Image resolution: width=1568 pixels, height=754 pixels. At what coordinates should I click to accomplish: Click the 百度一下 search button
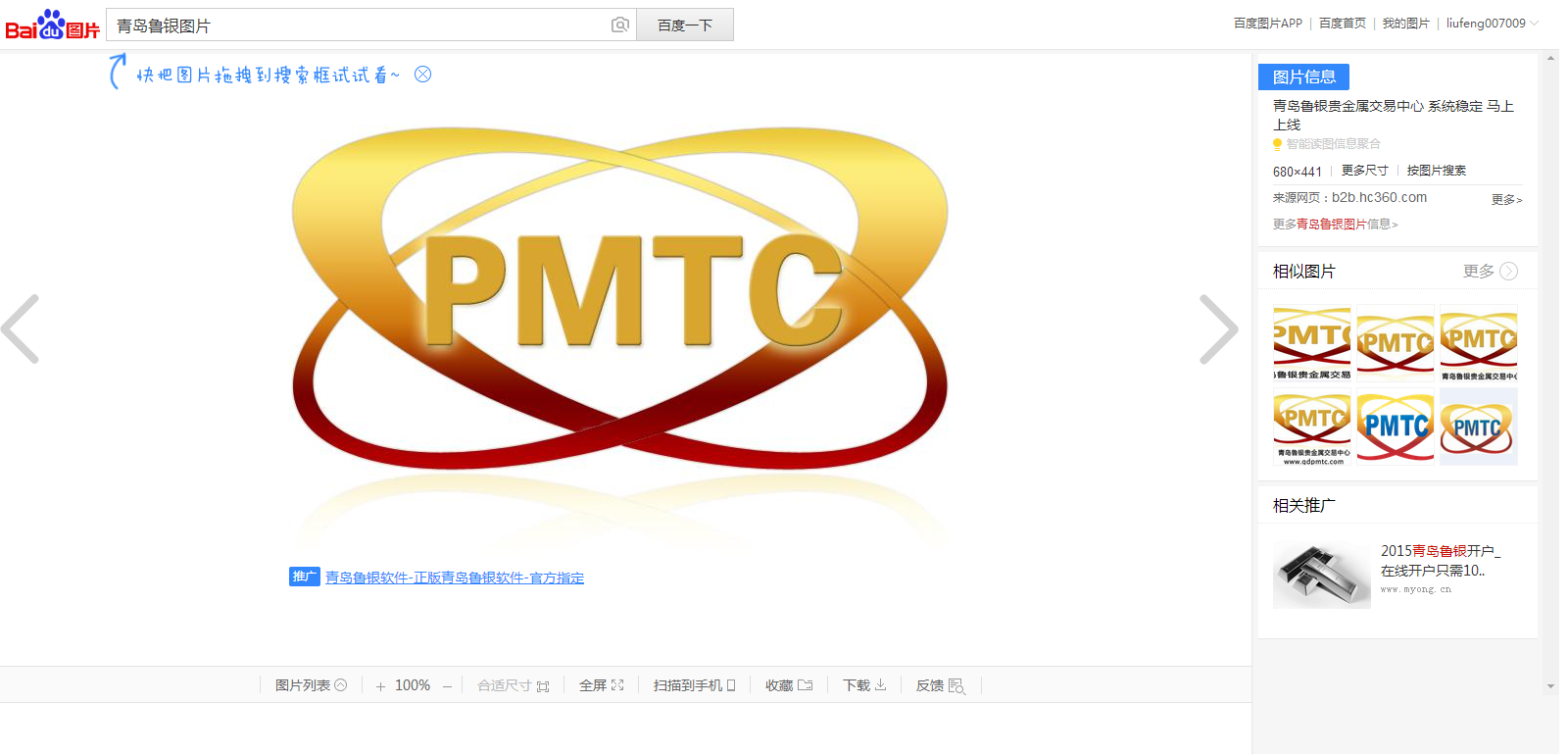[x=685, y=25]
